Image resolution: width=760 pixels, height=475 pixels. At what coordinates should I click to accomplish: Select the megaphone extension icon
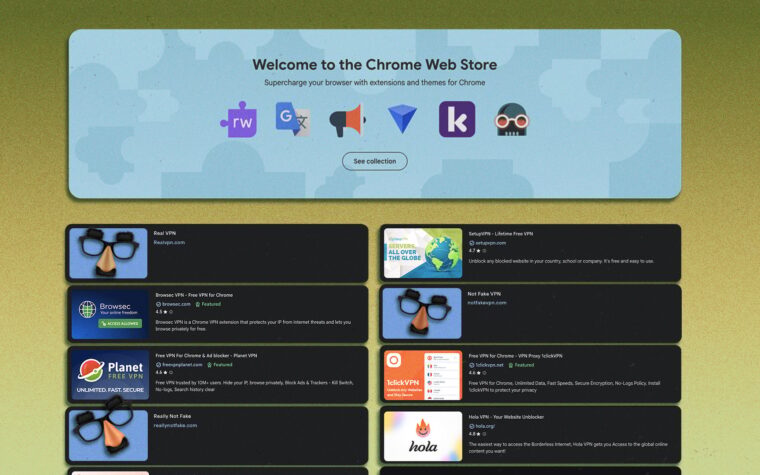coord(347,120)
